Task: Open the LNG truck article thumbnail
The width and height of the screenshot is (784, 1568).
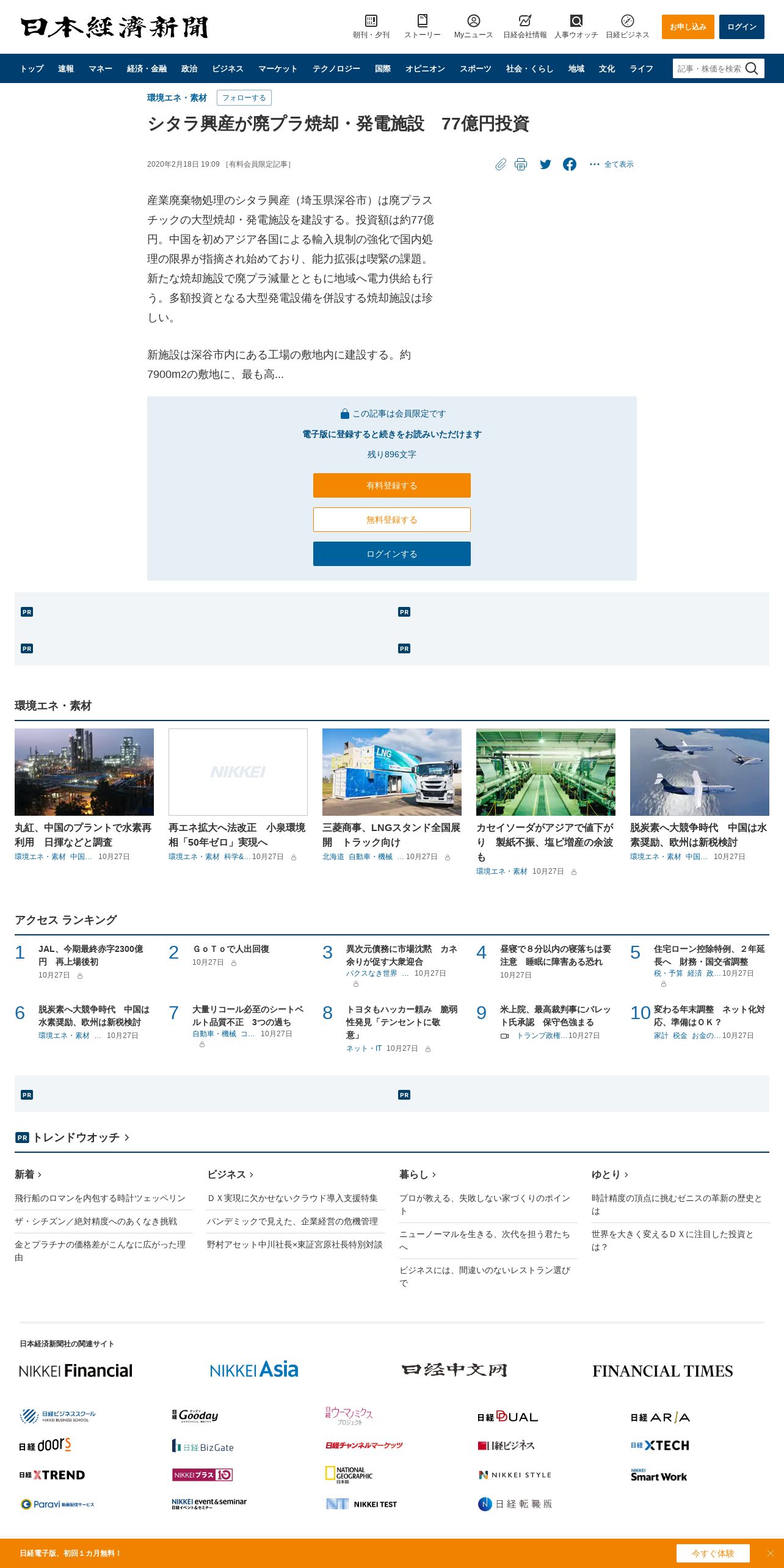Action: pyautogui.click(x=392, y=772)
